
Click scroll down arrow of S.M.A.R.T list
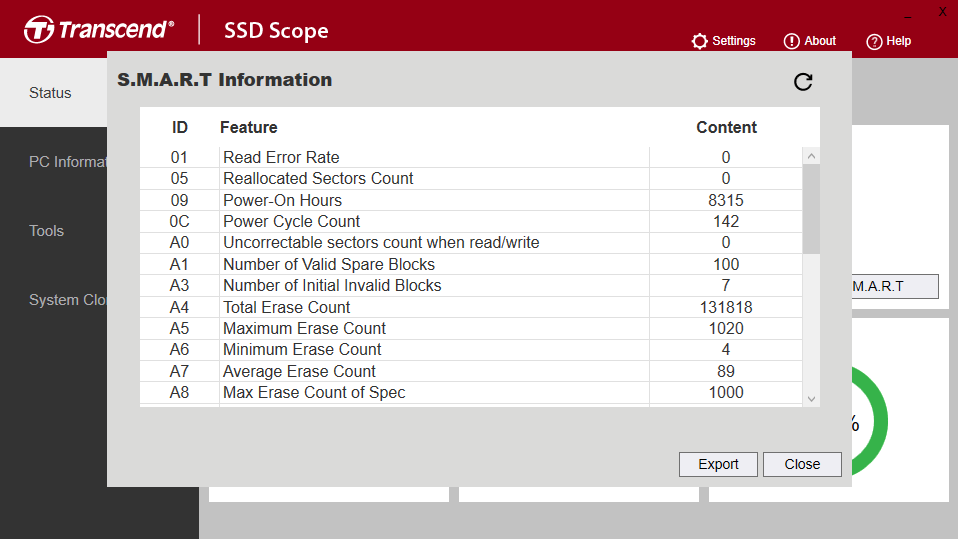(x=811, y=399)
